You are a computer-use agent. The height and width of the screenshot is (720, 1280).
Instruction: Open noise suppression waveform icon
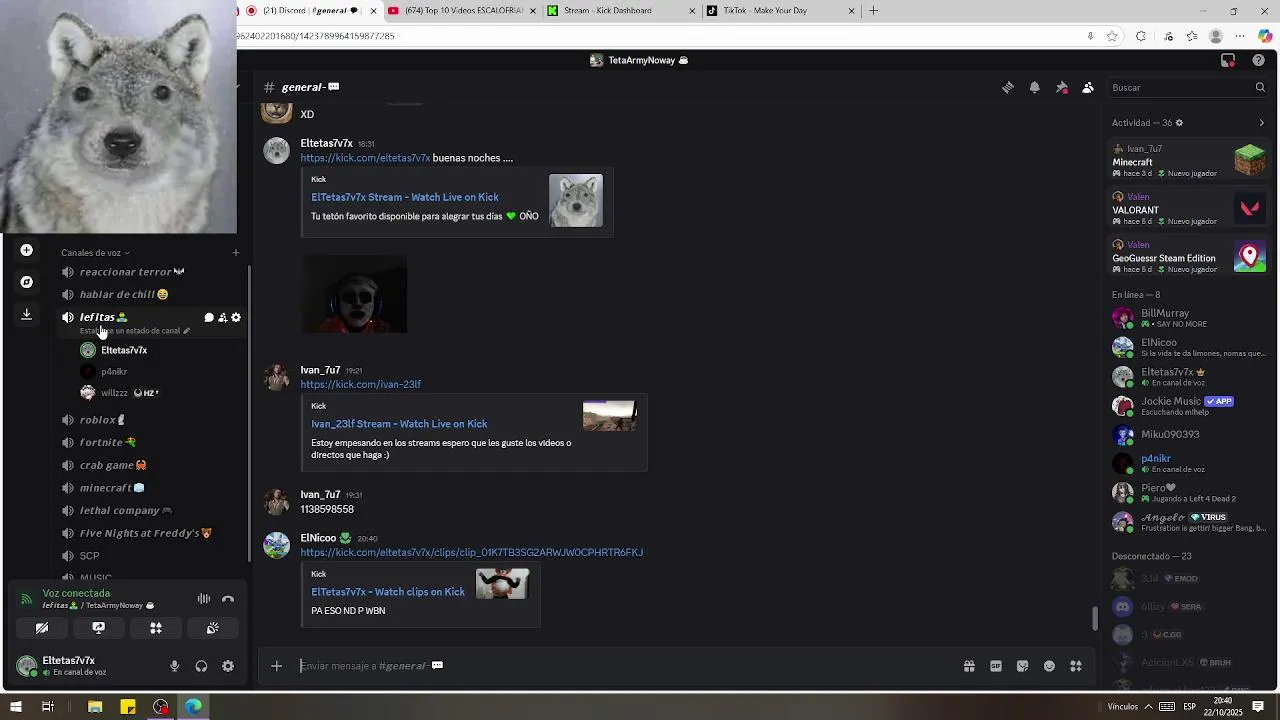click(x=204, y=599)
